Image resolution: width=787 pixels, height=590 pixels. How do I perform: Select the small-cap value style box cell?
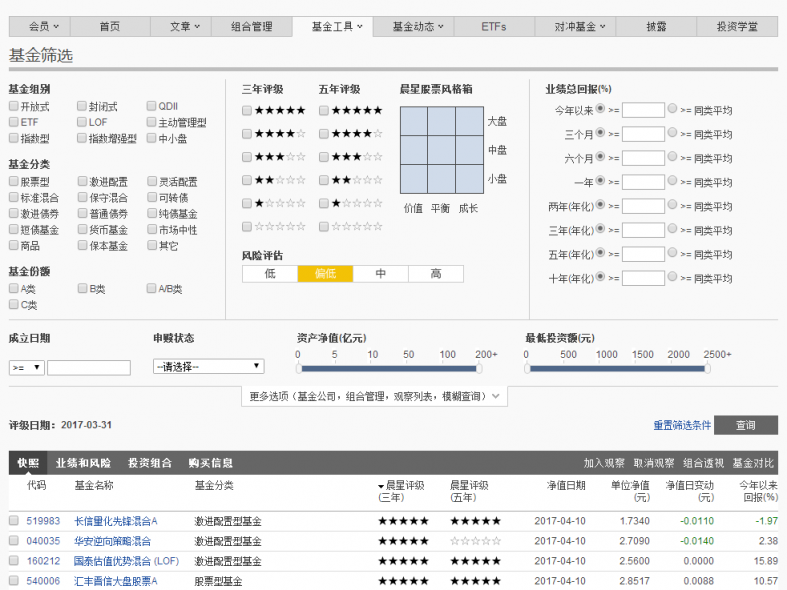pyautogui.click(x=414, y=179)
